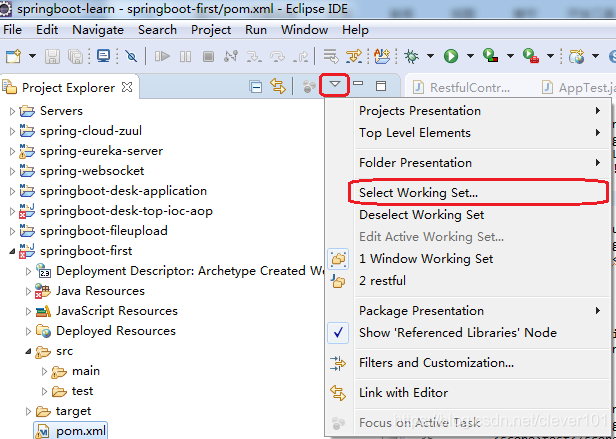Open the Window menu
616x439 pixels.
(x=304, y=30)
